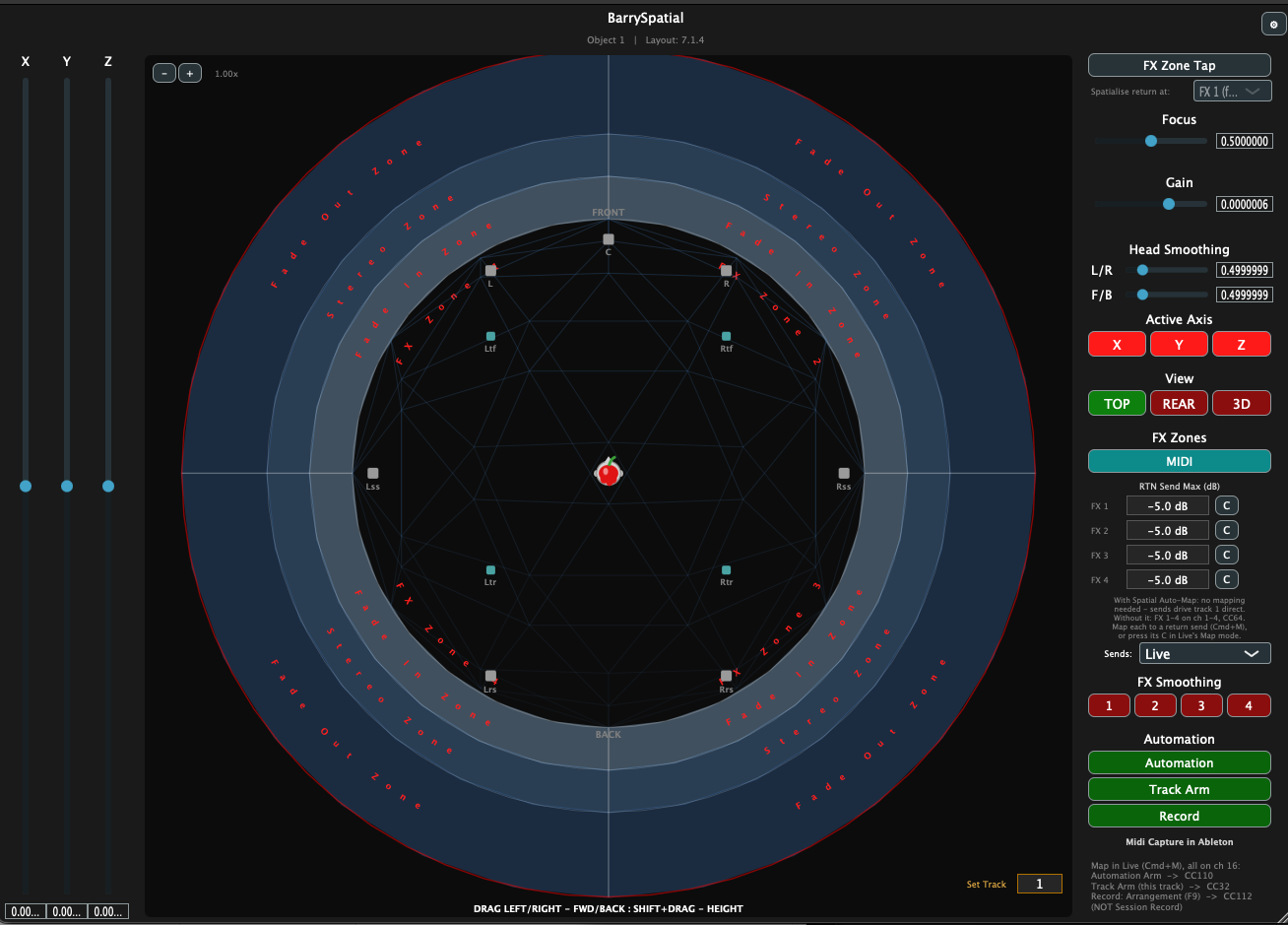The height and width of the screenshot is (925, 1288).
Task: Zoom out with the minus button
Action: tap(164, 73)
